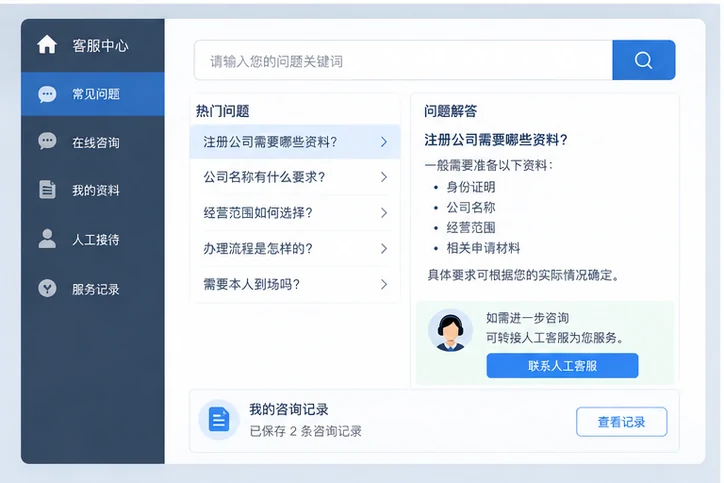Expand chevron for 经营范围如何选择?
The height and width of the screenshot is (483, 724).
[x=384, y=212]
